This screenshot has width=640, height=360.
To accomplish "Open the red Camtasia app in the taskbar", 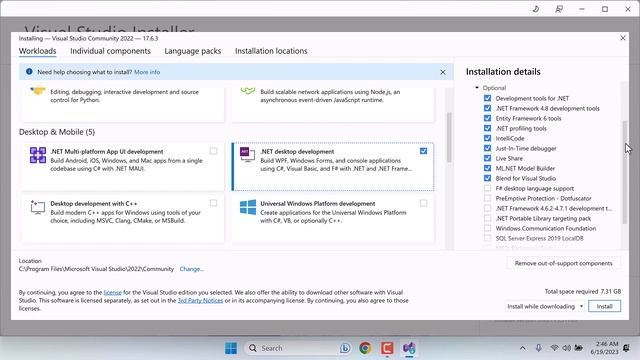I will tap(387, 348).
